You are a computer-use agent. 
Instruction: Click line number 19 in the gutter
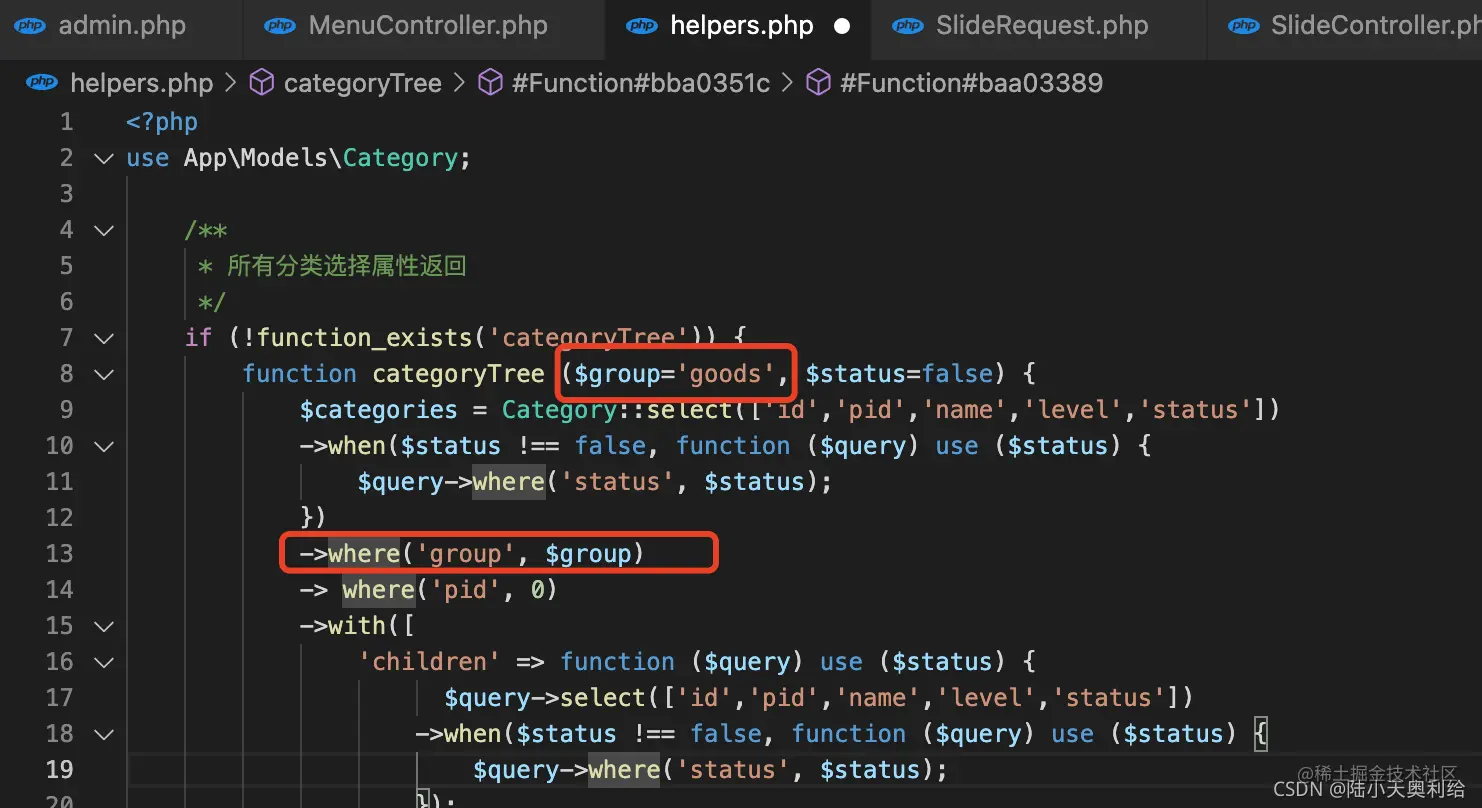(x=60, y=770)
